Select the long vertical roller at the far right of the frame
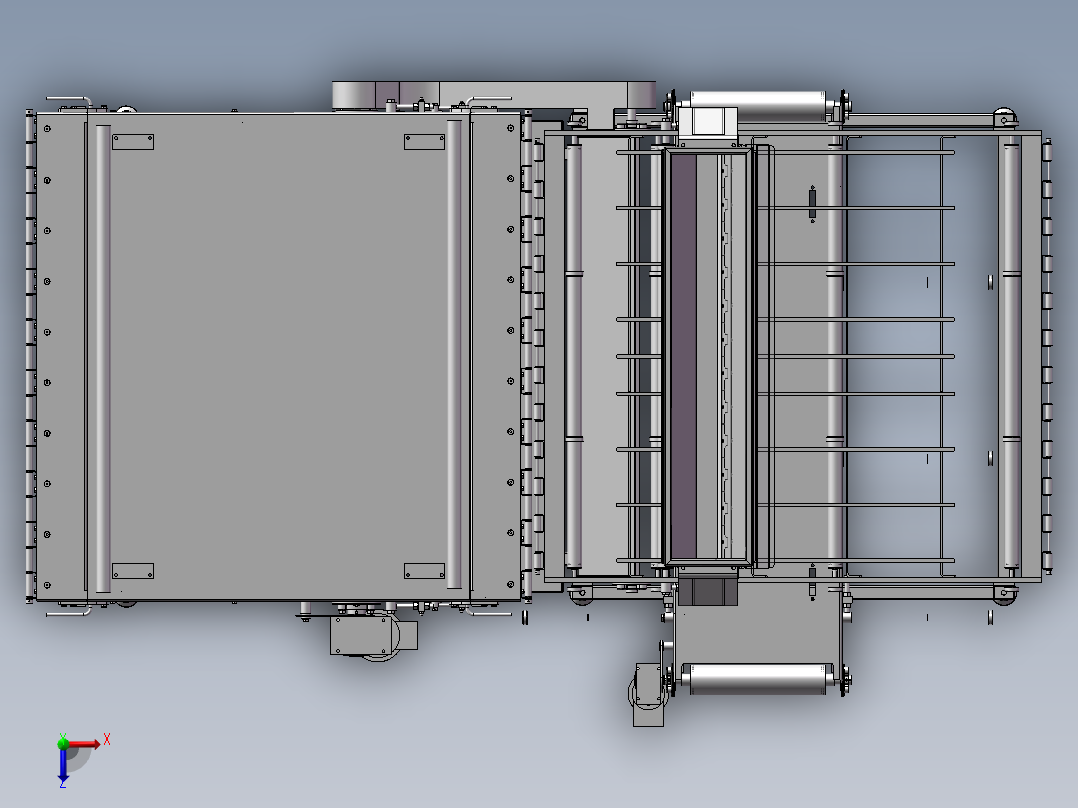The image size is (1078, 808). click(1011, 356)
